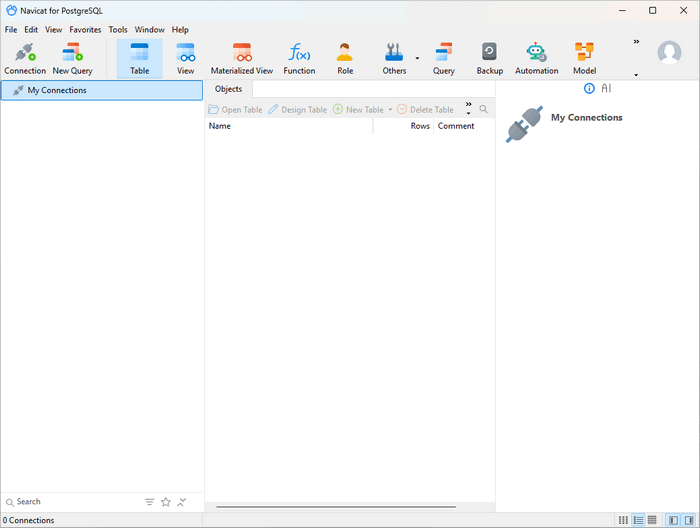
Task: Click the user profile avatar icon
Action: pos(669,53)
